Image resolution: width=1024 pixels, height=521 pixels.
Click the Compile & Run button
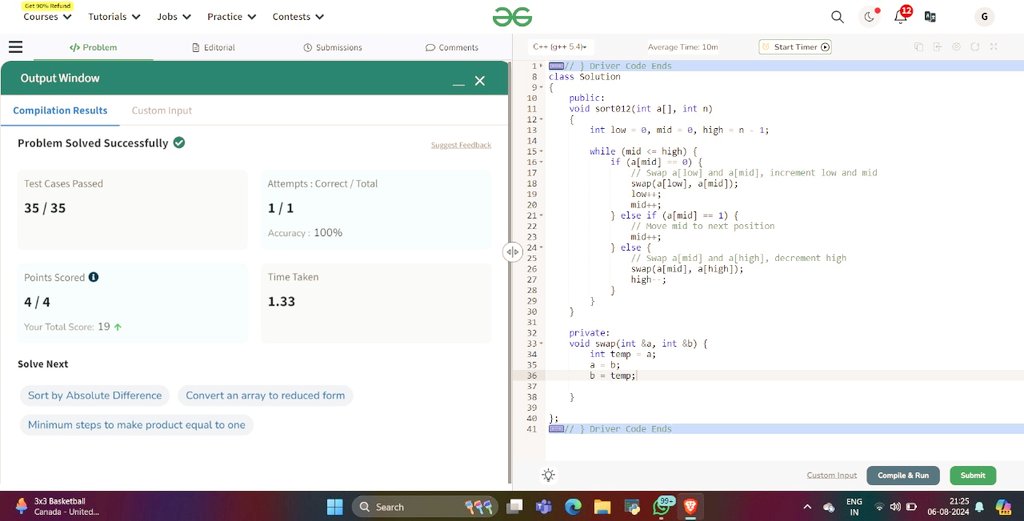pos(903,475)
